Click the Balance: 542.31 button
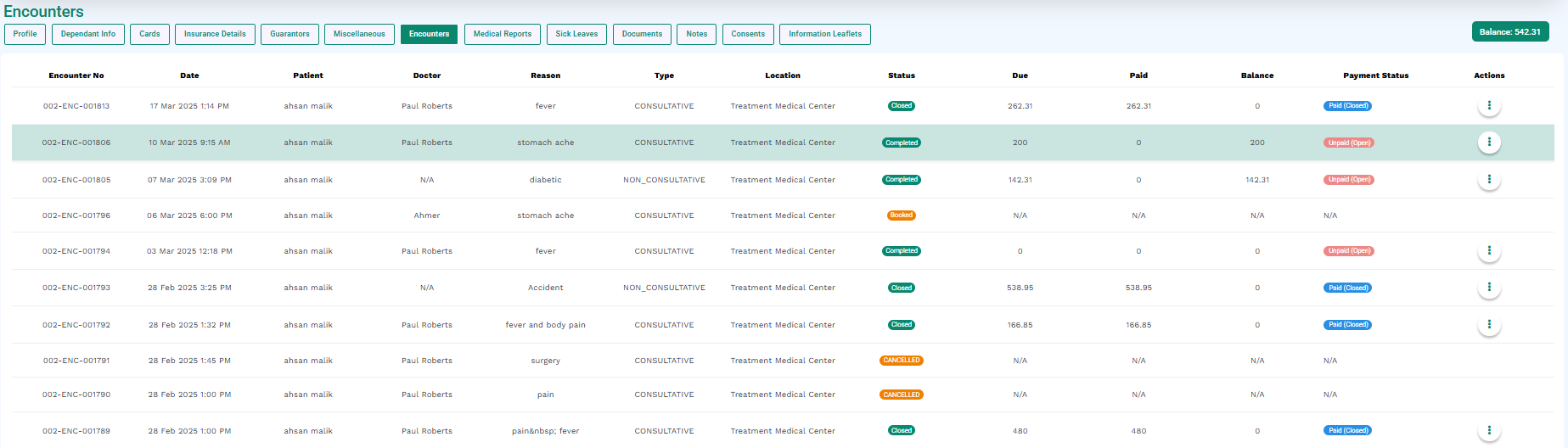The width and height of the screenshot is (1568, 448). point(1510,32)
